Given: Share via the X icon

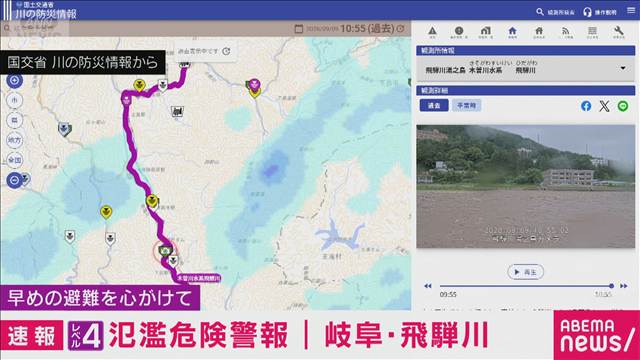Looking at the screenshot, I should 604,106.
